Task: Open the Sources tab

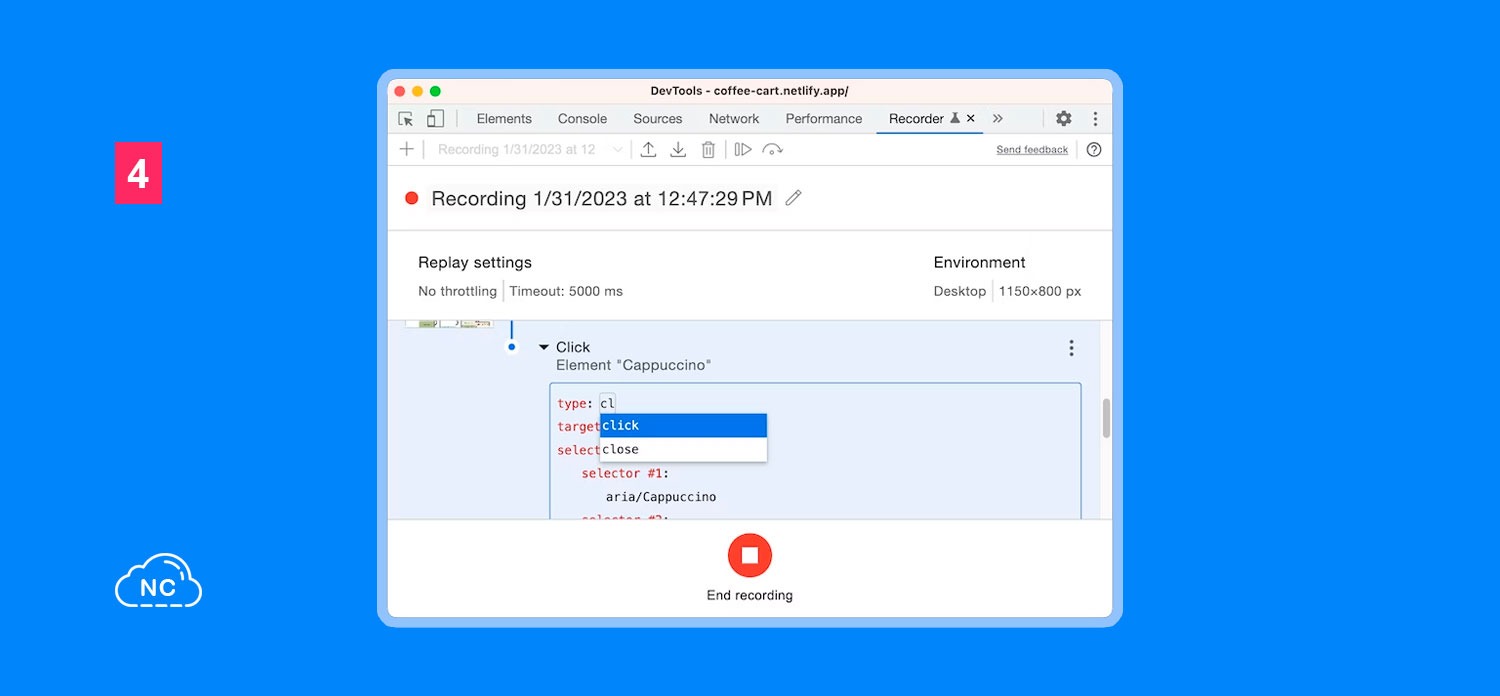Action: [x=657, y=118]
